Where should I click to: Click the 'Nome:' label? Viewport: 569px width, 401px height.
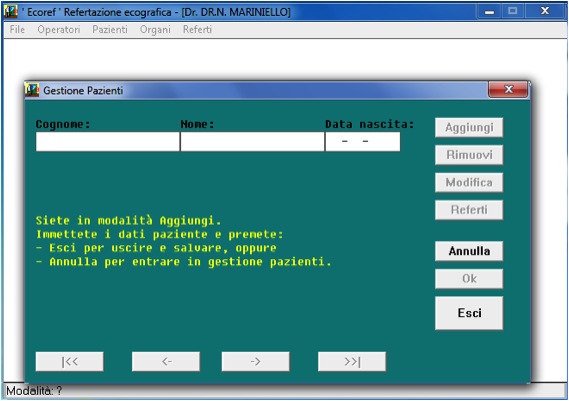197,124
